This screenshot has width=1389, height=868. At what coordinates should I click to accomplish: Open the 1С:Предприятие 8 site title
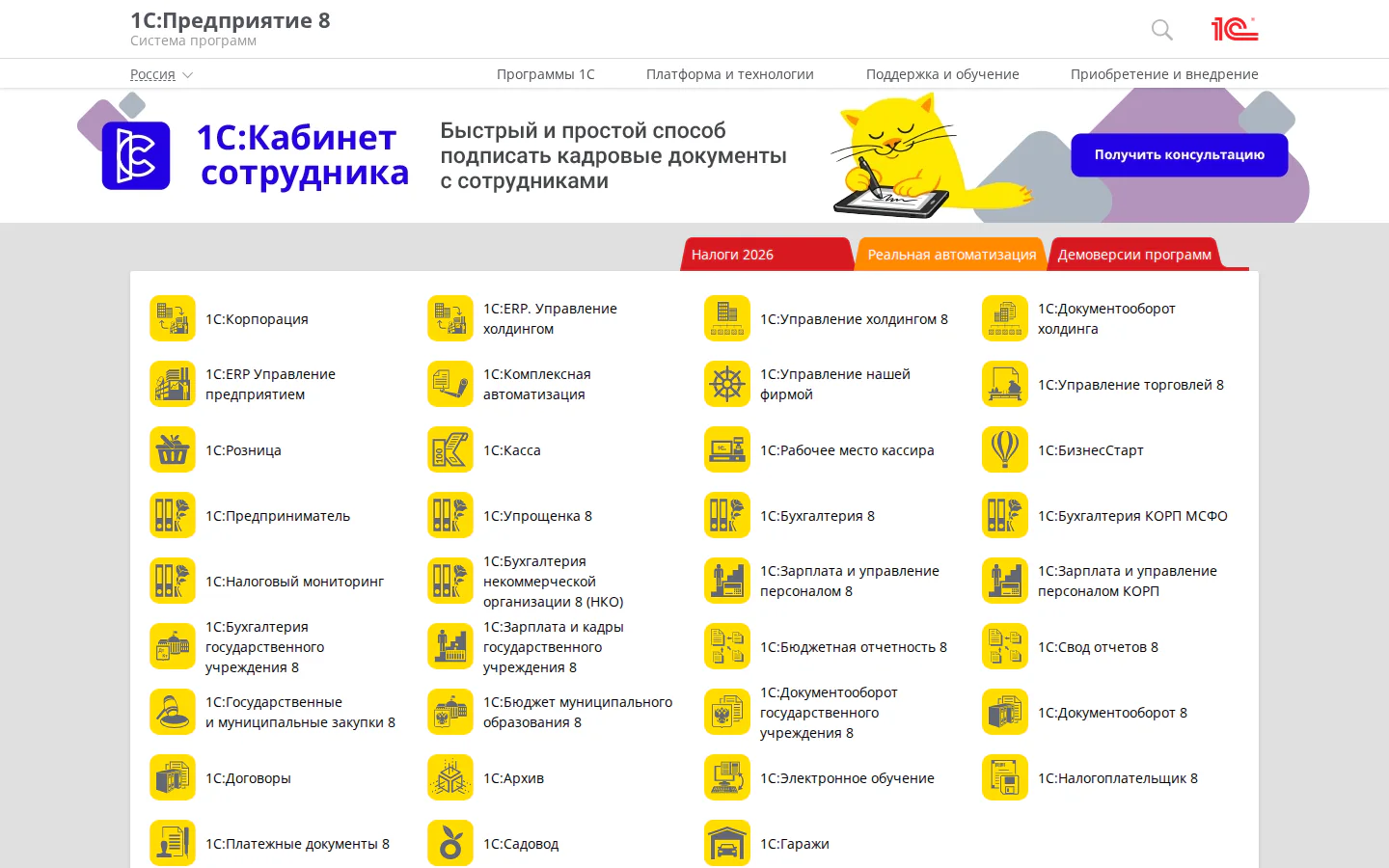[231, 21]
